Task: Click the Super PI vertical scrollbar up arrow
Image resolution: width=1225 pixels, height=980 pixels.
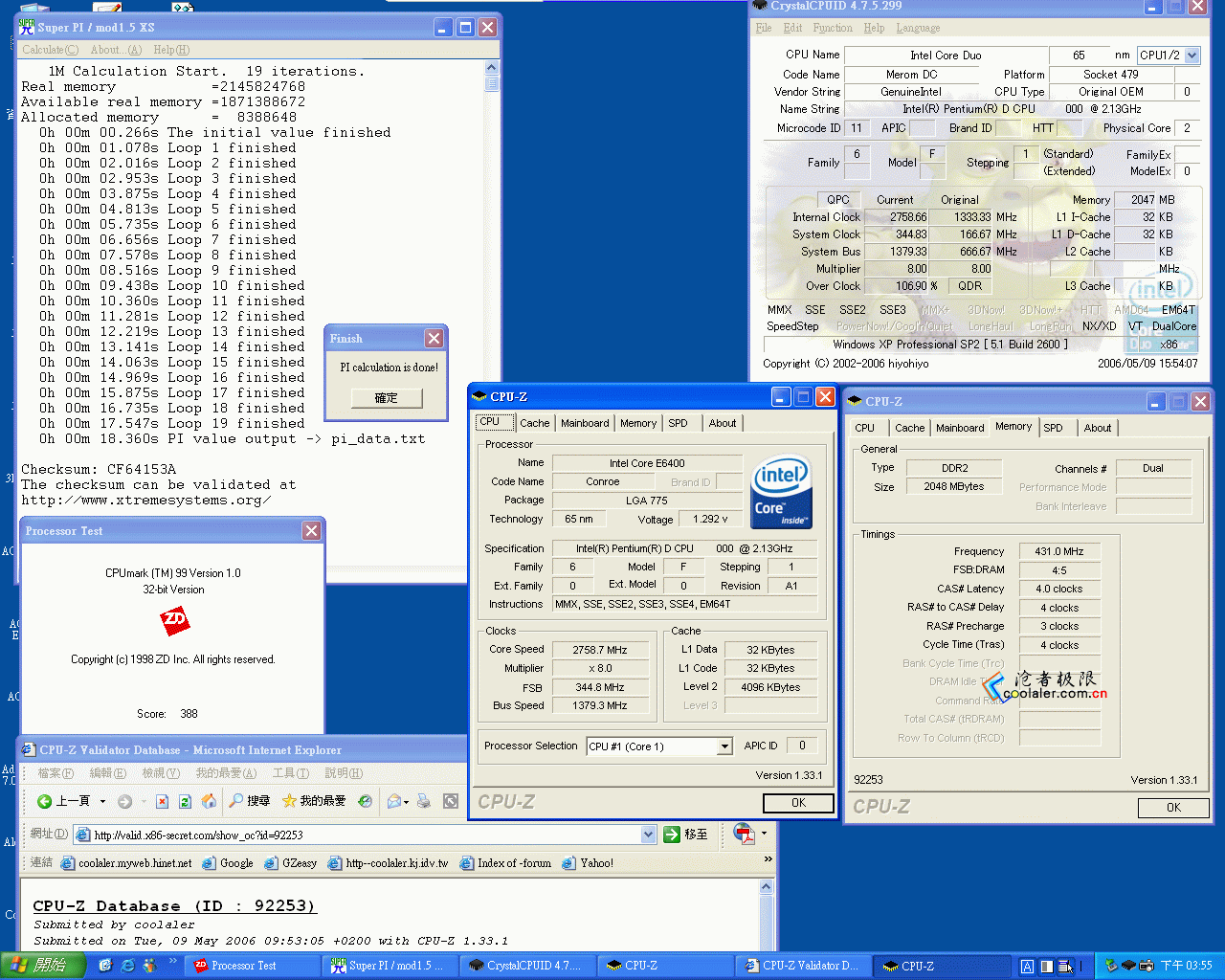Action: point(492,68)
